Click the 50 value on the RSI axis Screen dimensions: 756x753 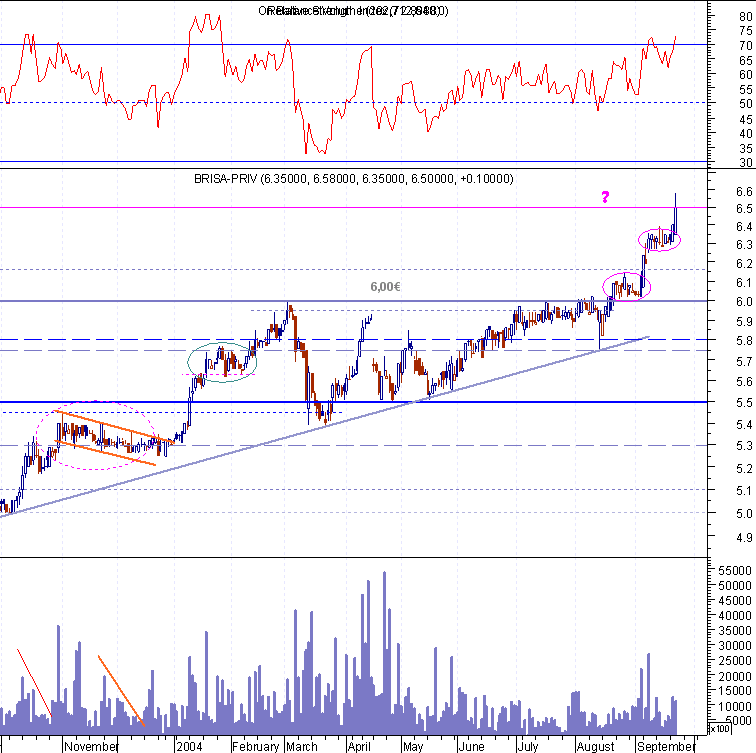coord(745,103)
